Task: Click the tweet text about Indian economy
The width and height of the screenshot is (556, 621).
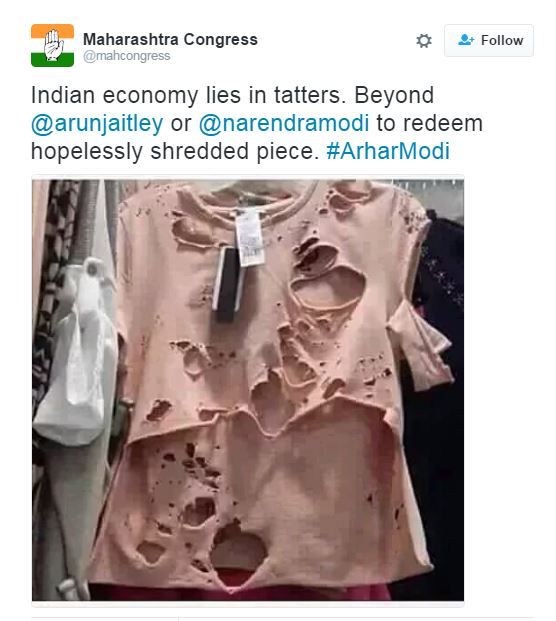Action: coord(257,123)
